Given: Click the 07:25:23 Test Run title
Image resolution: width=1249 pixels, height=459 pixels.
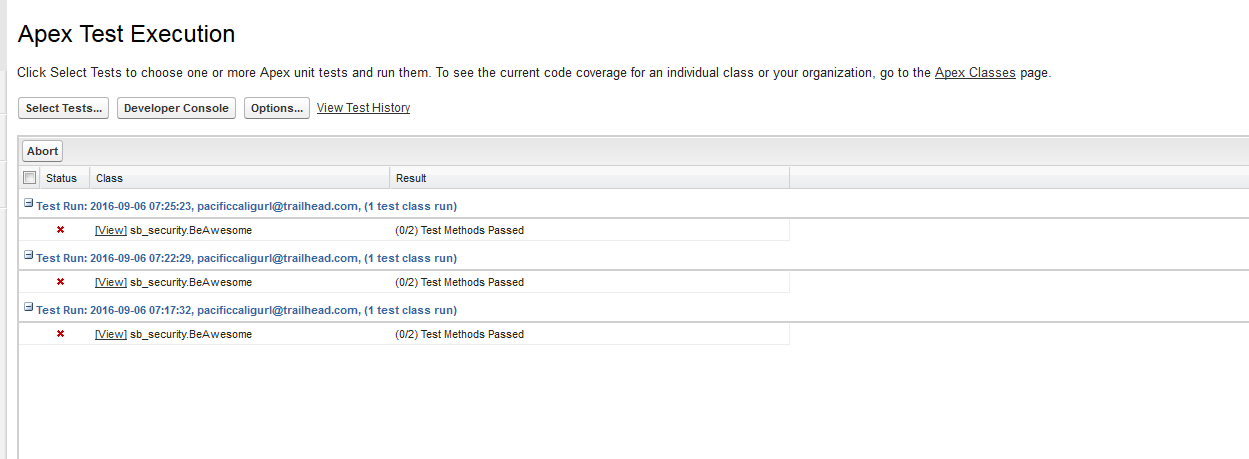Looking at the screenshot, I should click(246, 206).
